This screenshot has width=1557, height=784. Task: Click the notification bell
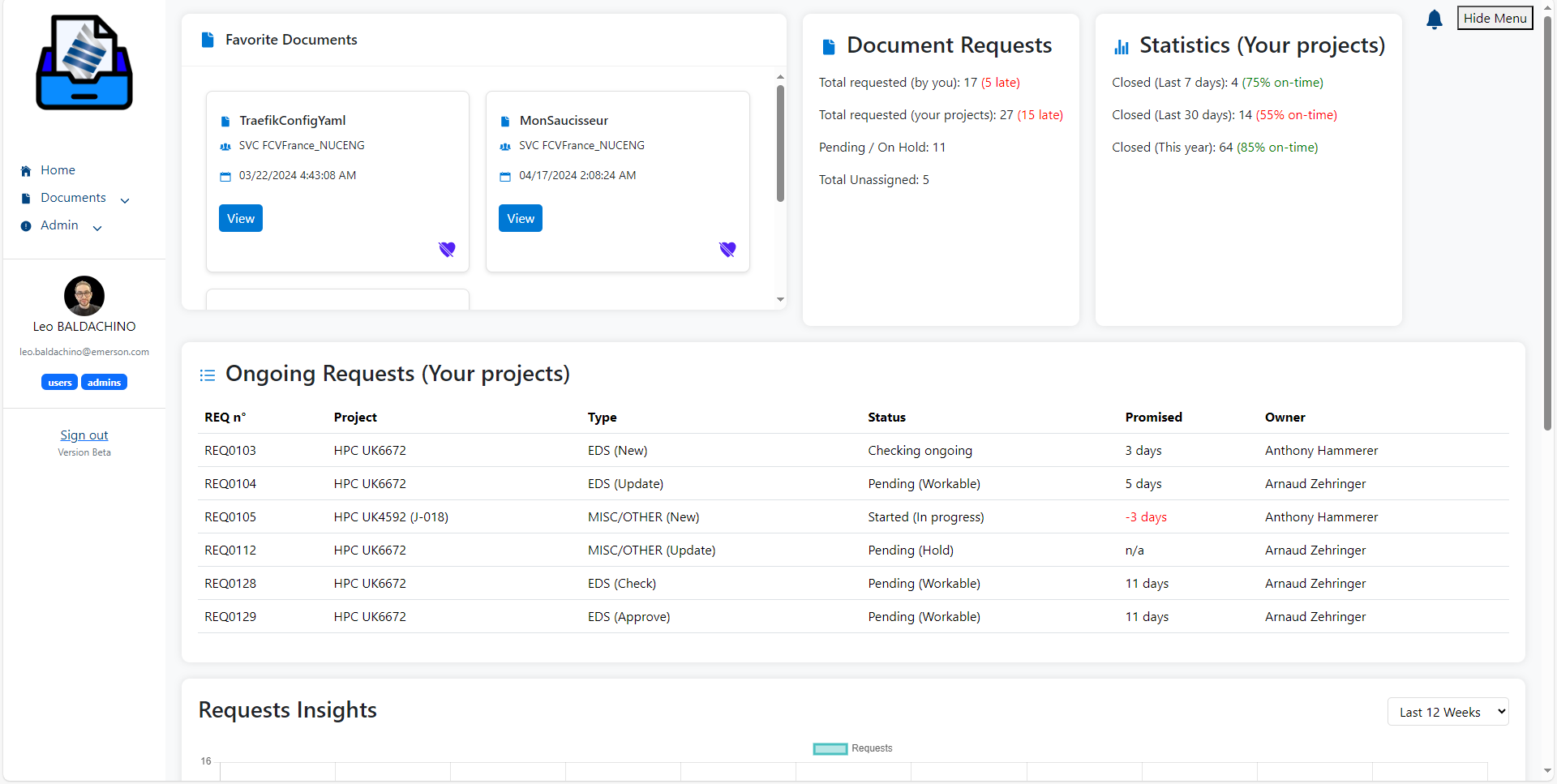tap(1434, 18)
